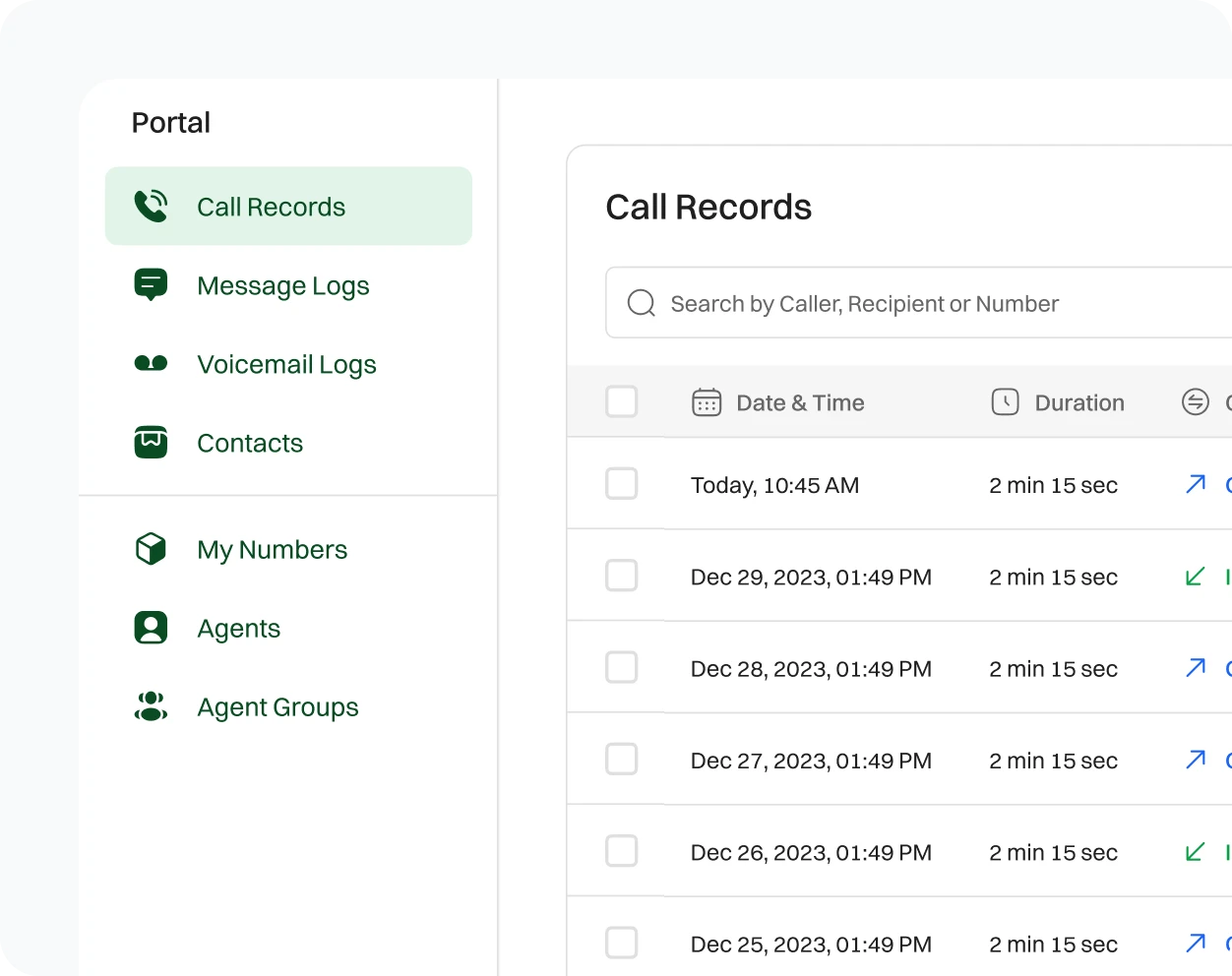1232x976 pixels.
Task: Select the Call Records phone icon
Action: (x=150, y=206)
